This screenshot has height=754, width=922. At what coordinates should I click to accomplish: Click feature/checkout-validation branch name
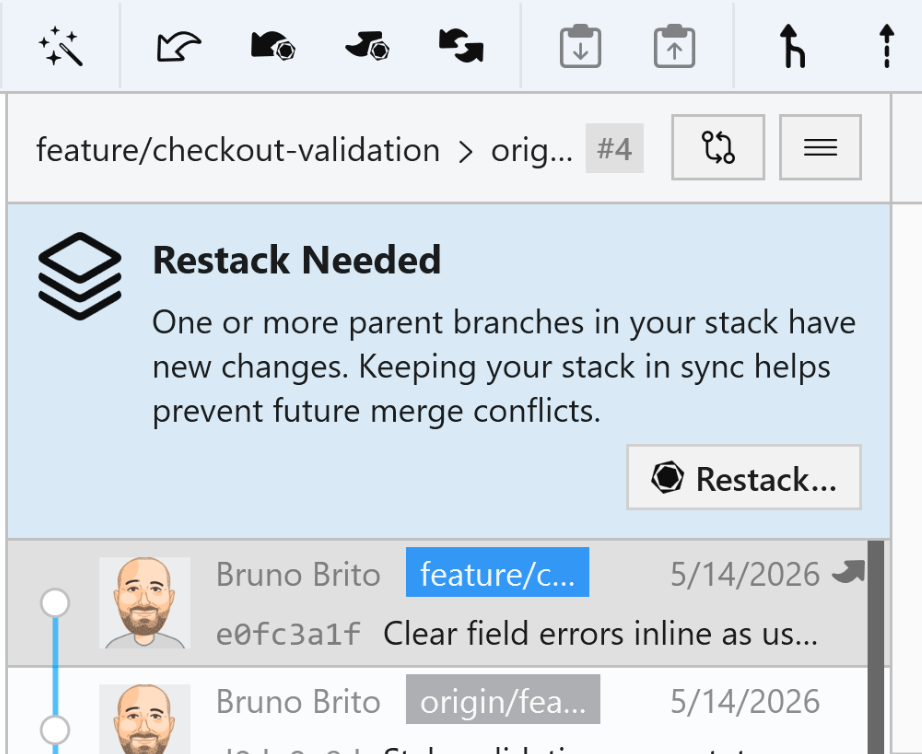click(238, 150)
